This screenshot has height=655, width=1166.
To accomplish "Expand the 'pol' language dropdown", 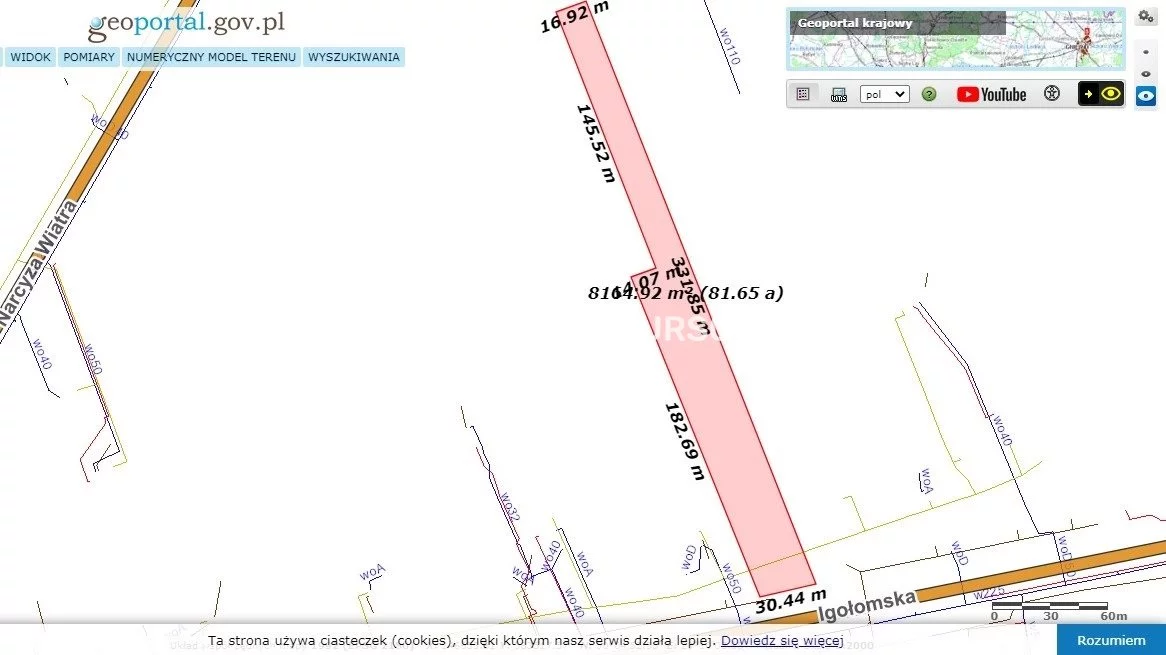I will click(884, 94).
